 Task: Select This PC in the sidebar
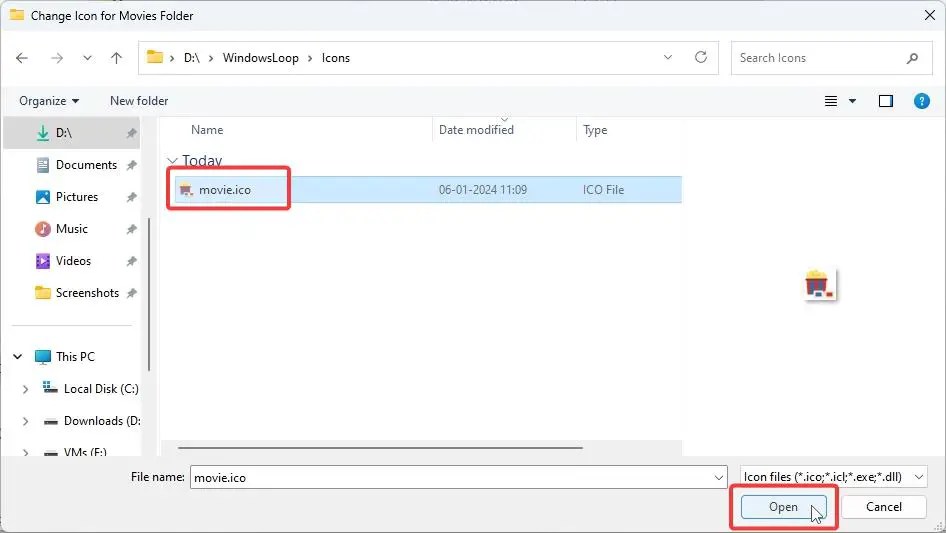pos(75,357)
